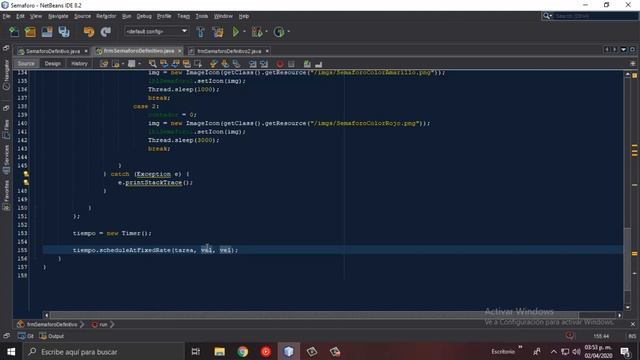The width and height of the screenshot is (640, 360).
Task: Click the New File toolbar icon
Action: [14, 32]
